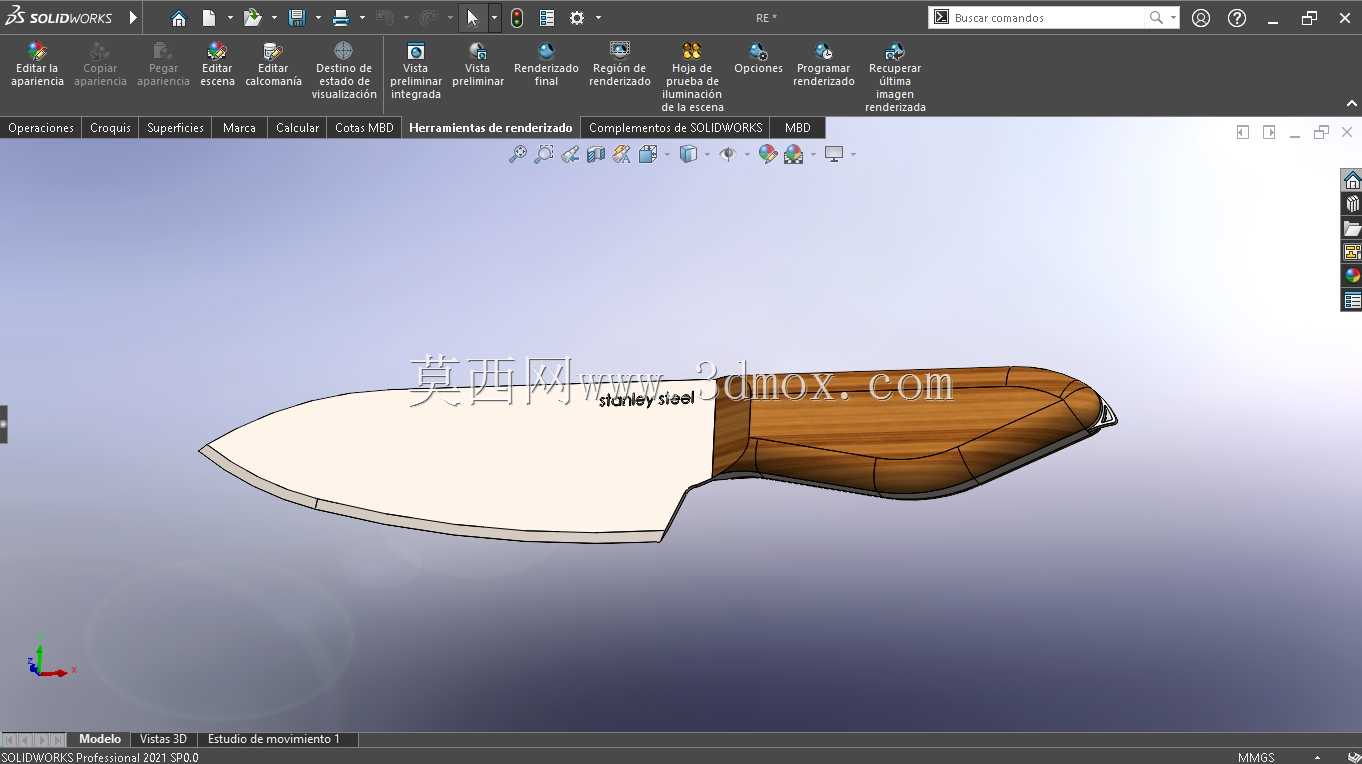Expand the Save dropdown arrow
The height and width of the screenshot is (764, 1362).
[x=318, y=18]
